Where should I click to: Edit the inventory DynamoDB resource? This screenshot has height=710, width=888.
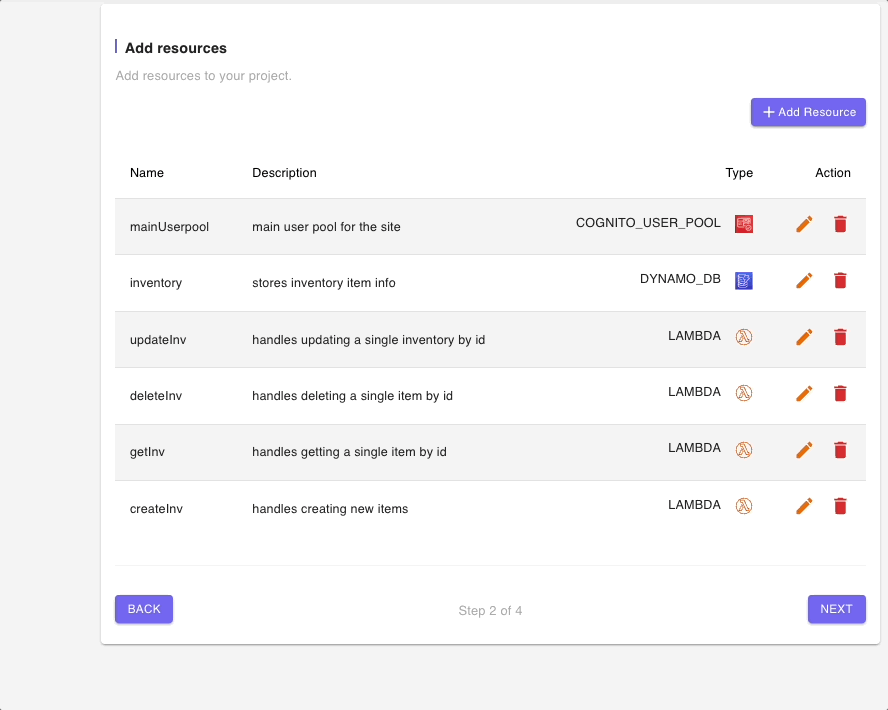click(x=804, y=280)
